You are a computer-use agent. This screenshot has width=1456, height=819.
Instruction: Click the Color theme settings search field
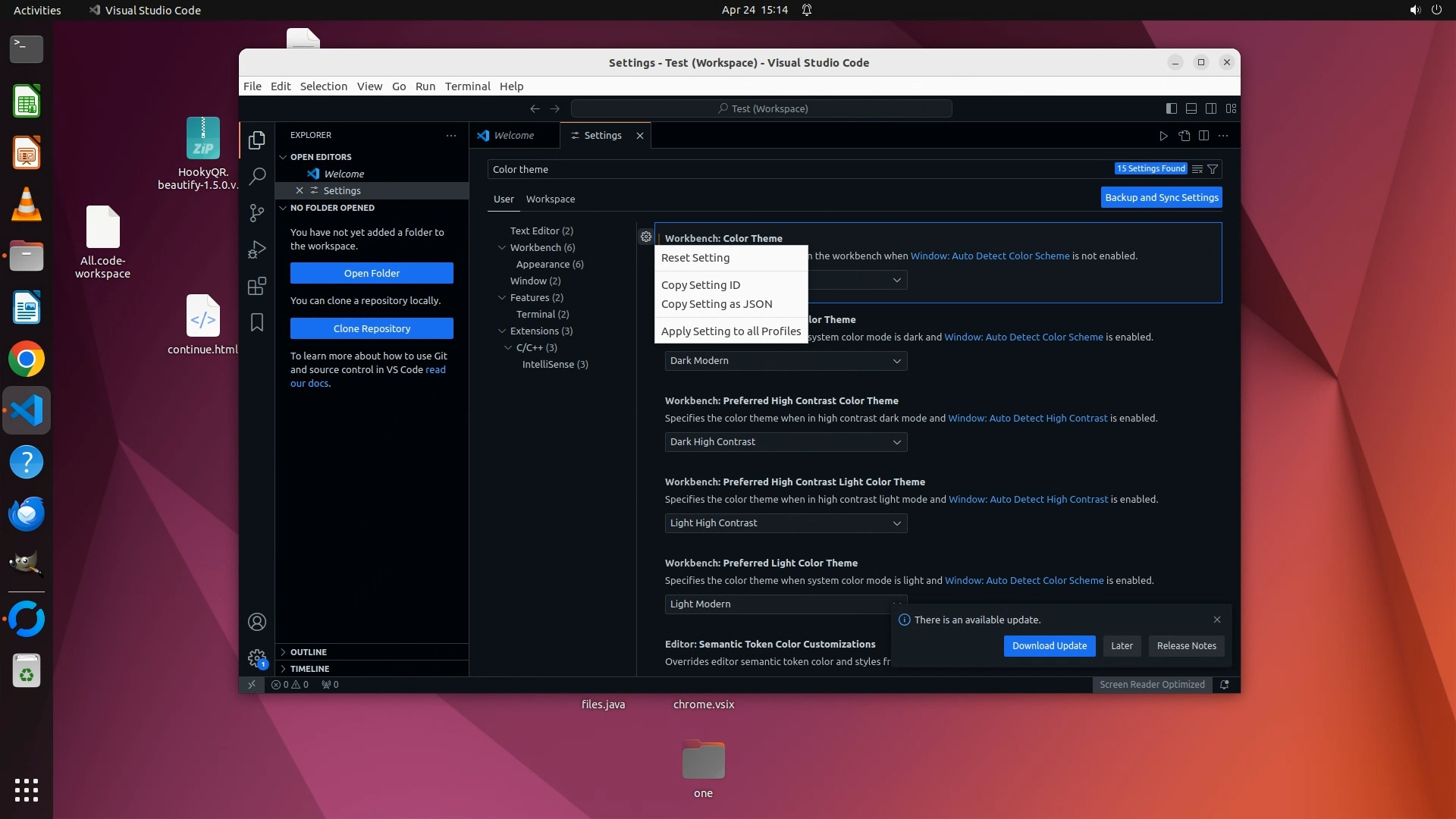coord(796,169)
